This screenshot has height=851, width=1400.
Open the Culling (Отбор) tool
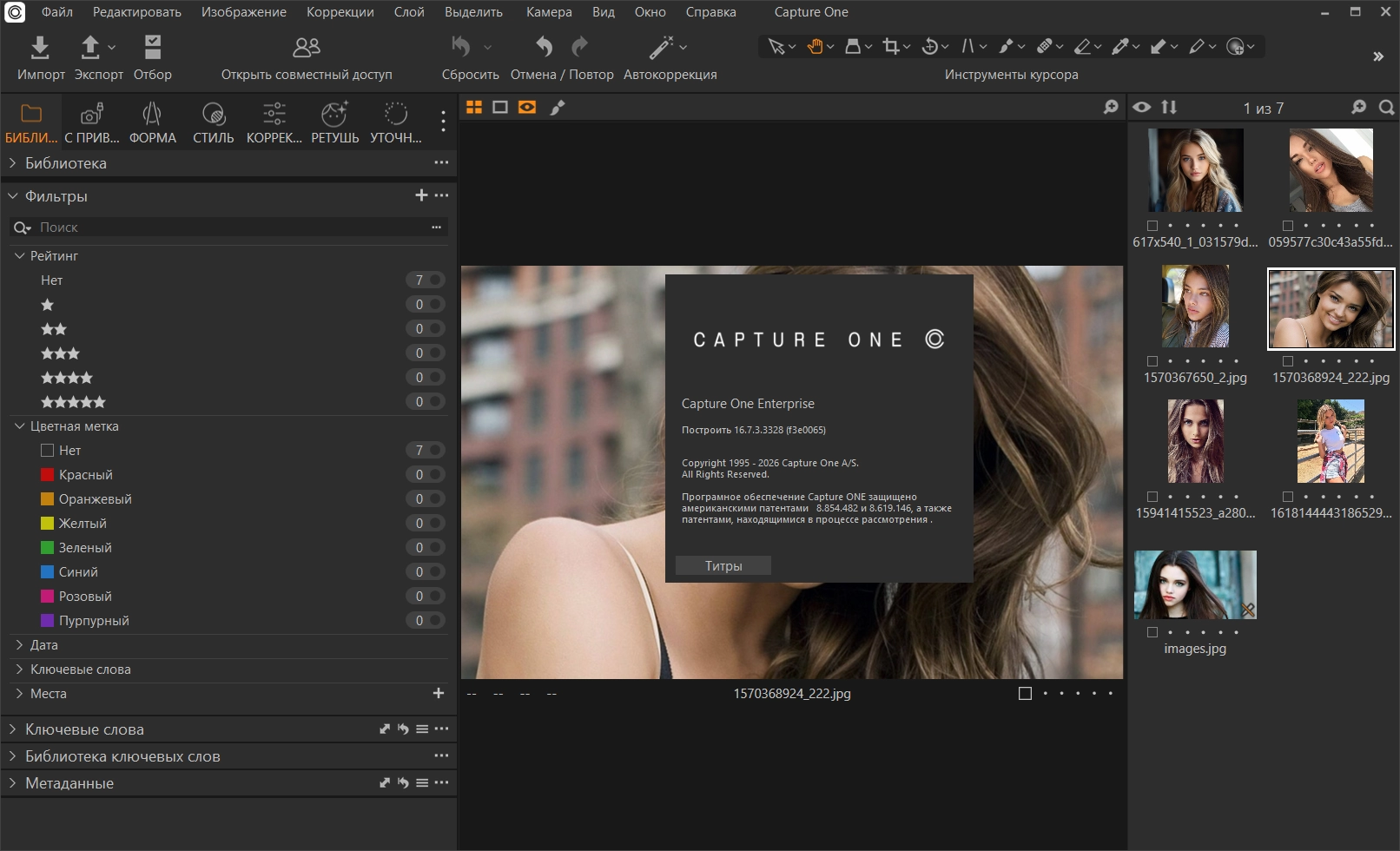[153, 47]
